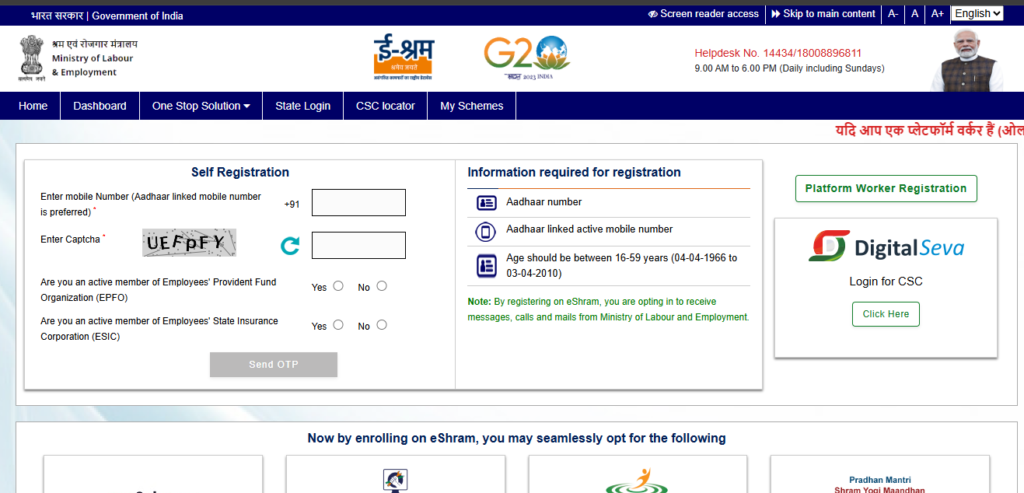
Task: Click the Platform Worker Registration button
Action: tap(885, 188)
